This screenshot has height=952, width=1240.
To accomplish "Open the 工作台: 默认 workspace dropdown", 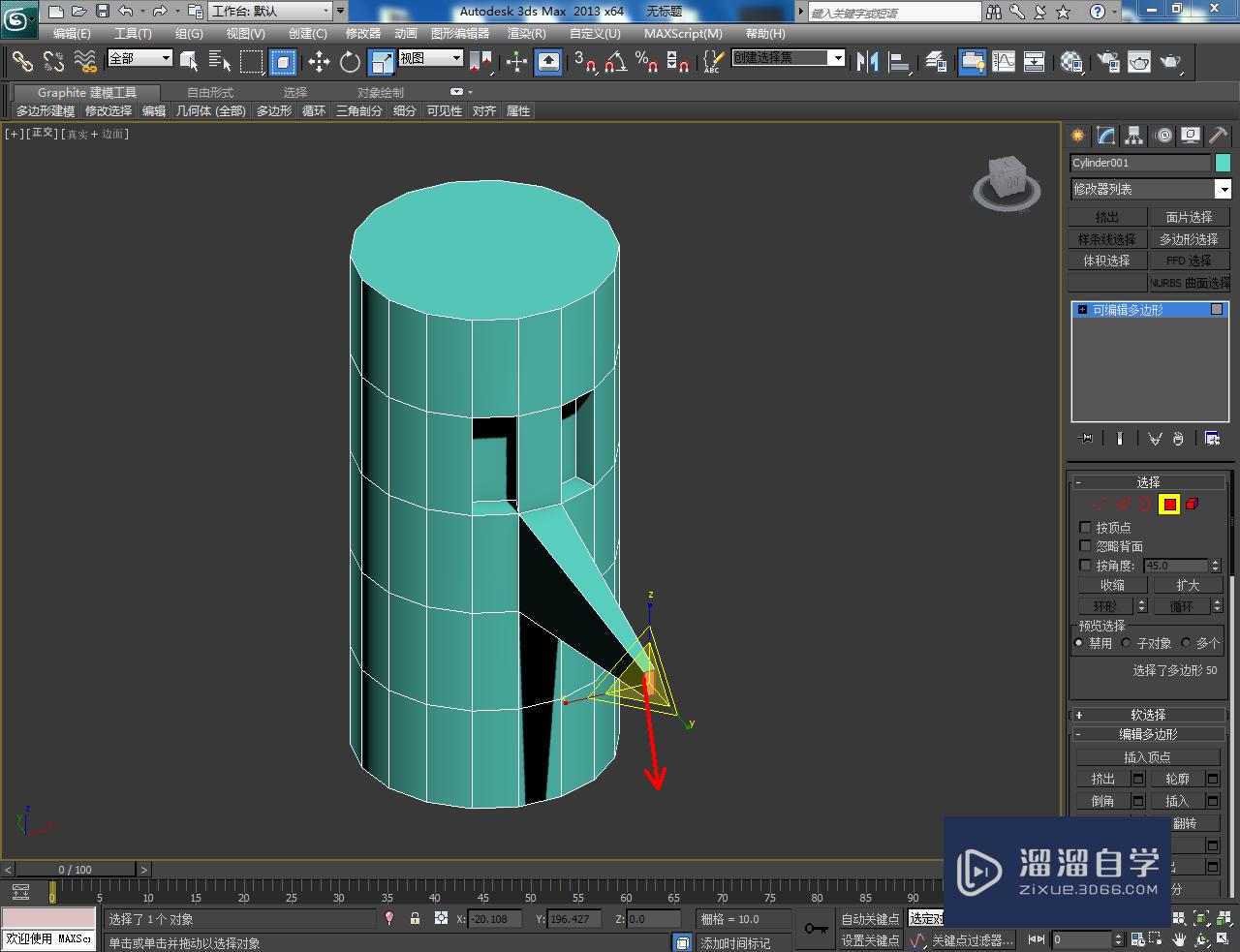I will coord(271,12).
